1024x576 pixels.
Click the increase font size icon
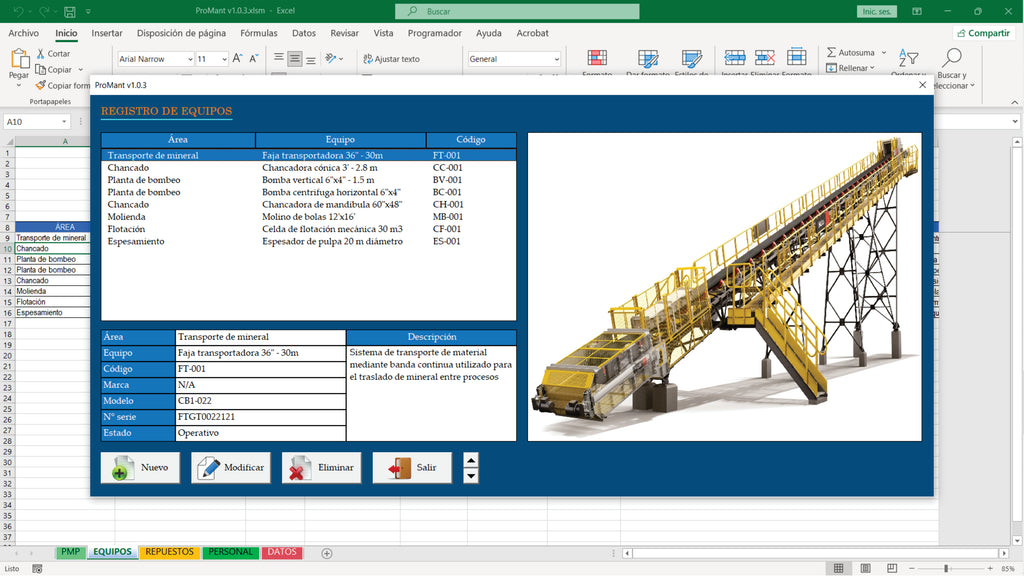(238, 58)
